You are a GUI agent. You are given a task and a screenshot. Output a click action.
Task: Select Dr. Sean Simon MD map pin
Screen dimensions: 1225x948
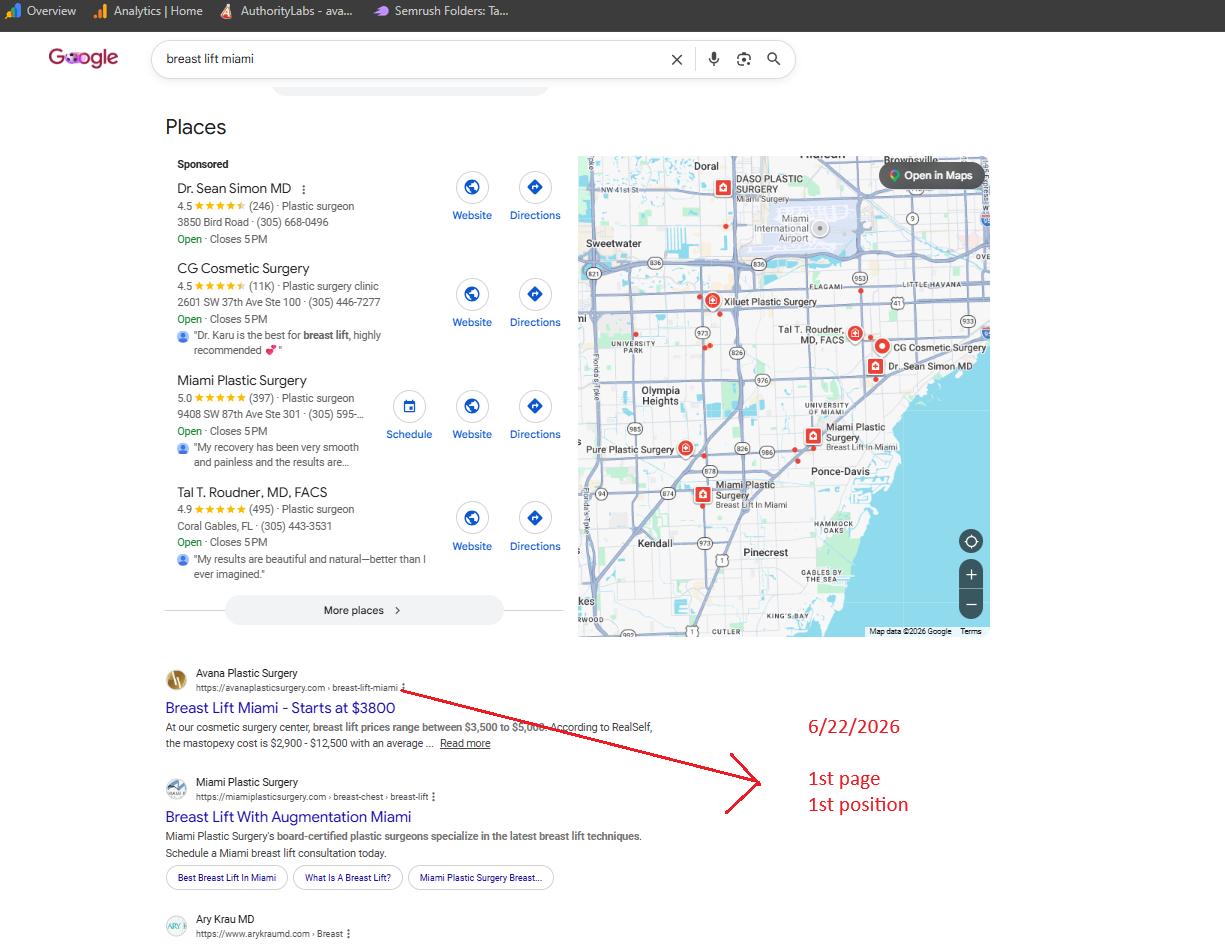coord(875,366)
